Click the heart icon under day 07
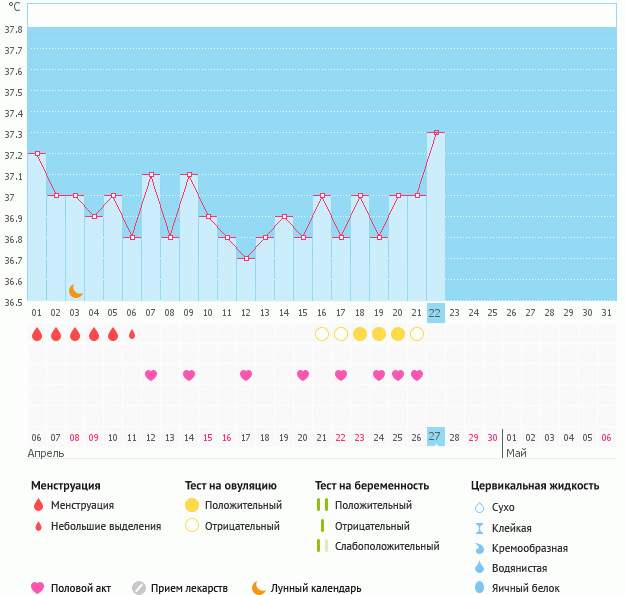The width and height of the screenshot is (626, 595). (x=151, y=375)
